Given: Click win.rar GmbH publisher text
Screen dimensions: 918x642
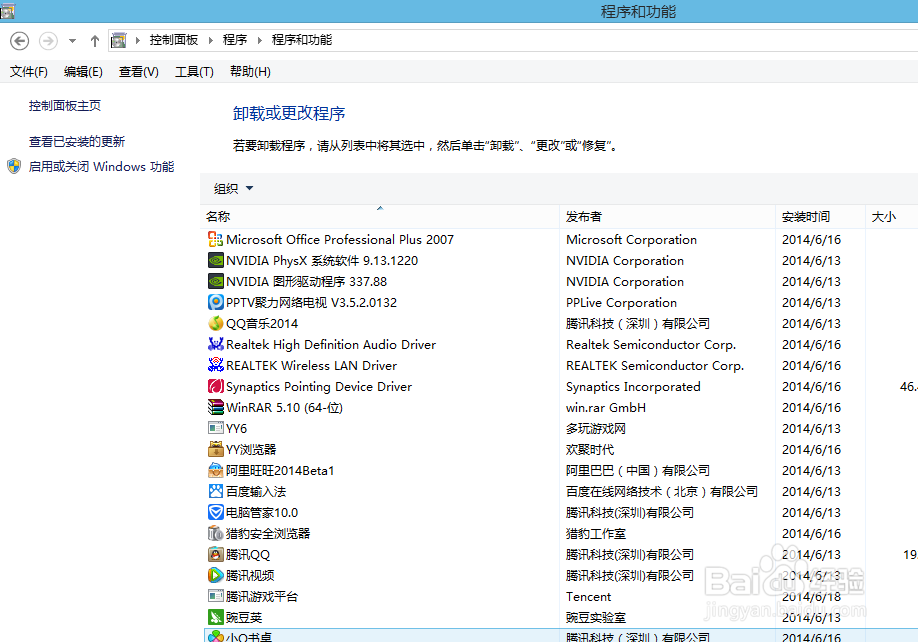Looking at the screenshot, I should (x=605, y=407).
